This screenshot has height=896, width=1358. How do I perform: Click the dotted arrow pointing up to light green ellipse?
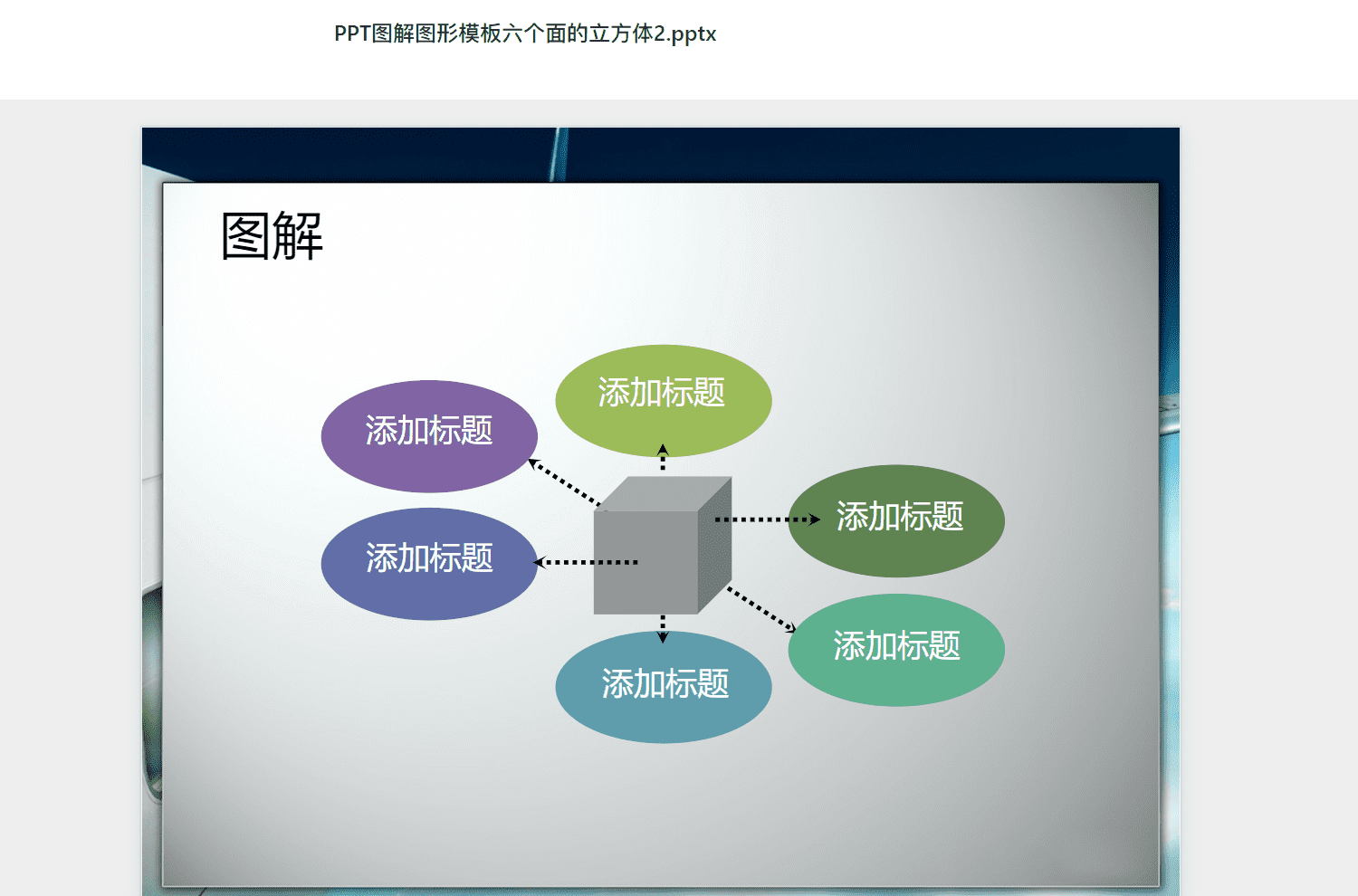point(663,457)
